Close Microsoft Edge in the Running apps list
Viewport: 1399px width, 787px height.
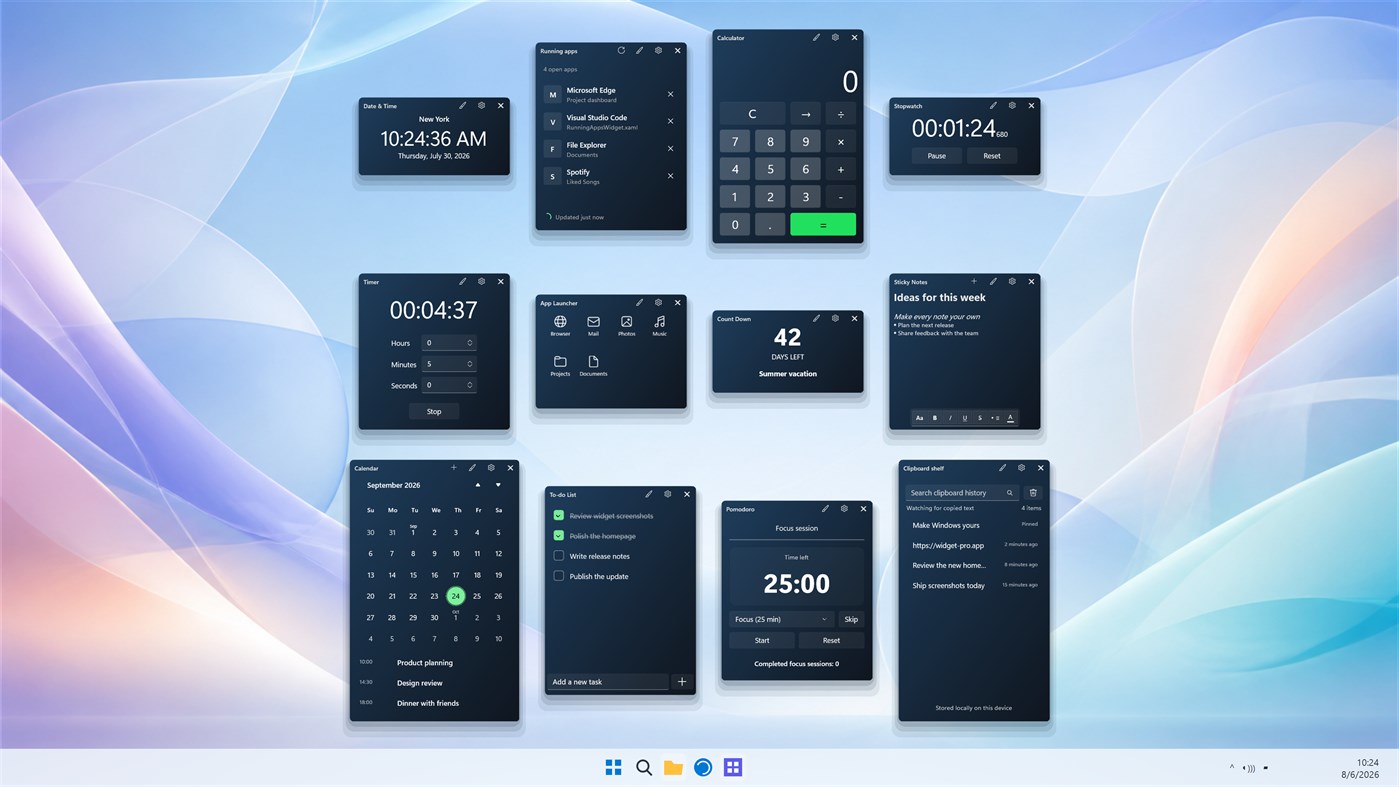click(x=670, y=94)
